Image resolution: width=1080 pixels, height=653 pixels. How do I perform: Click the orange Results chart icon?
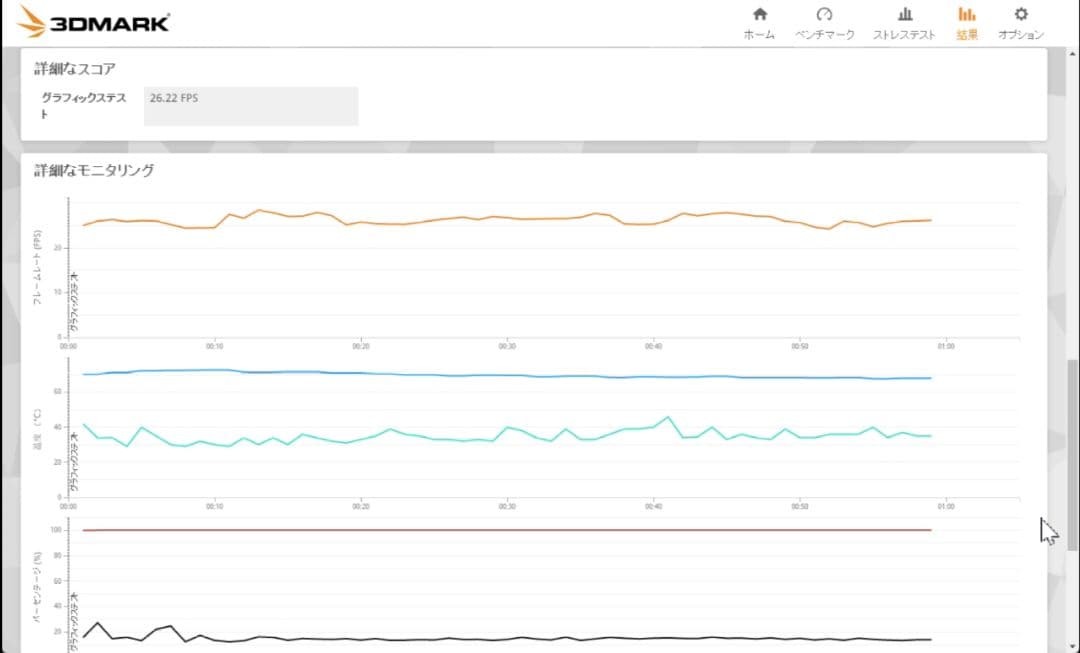tap(966, 14)
